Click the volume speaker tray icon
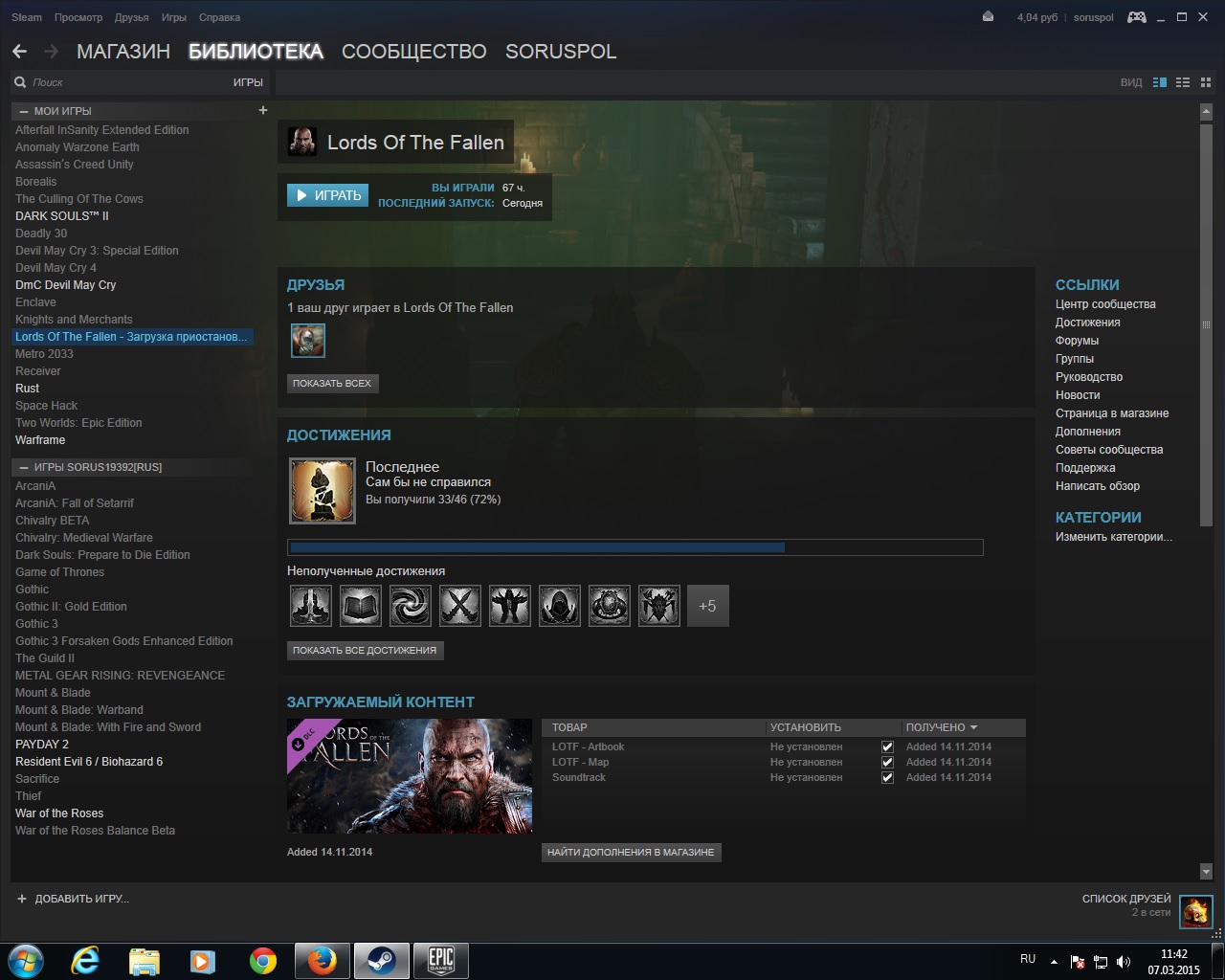 (1124, 961)
